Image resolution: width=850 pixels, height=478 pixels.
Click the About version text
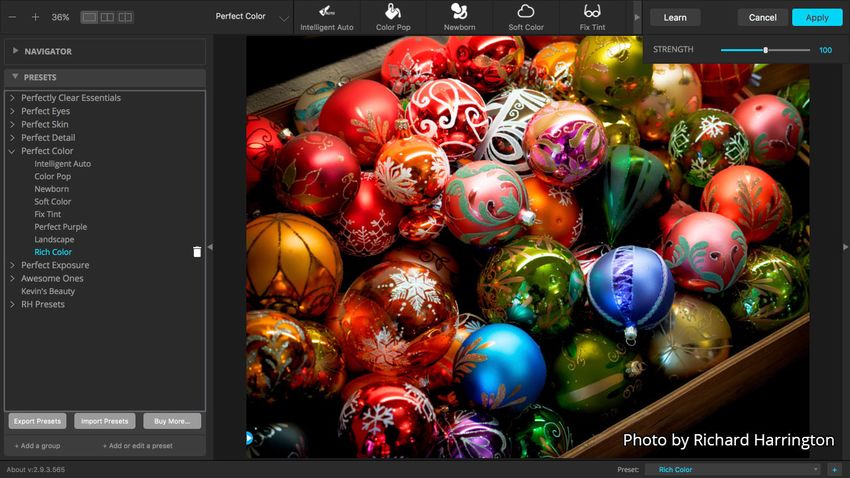[36, 469]
